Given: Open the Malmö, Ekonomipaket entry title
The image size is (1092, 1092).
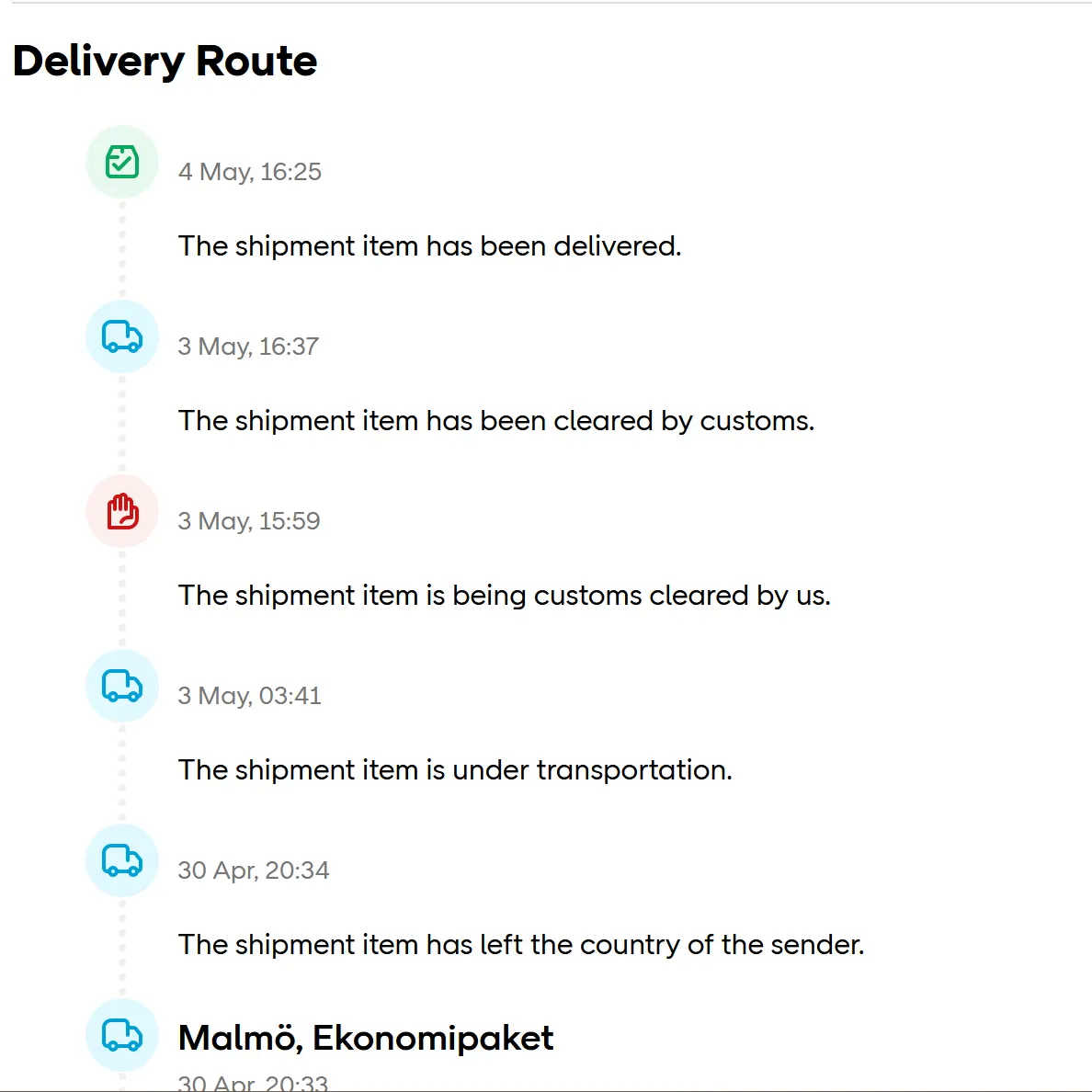Looking at the screenshot, I should click(366, 1038).
